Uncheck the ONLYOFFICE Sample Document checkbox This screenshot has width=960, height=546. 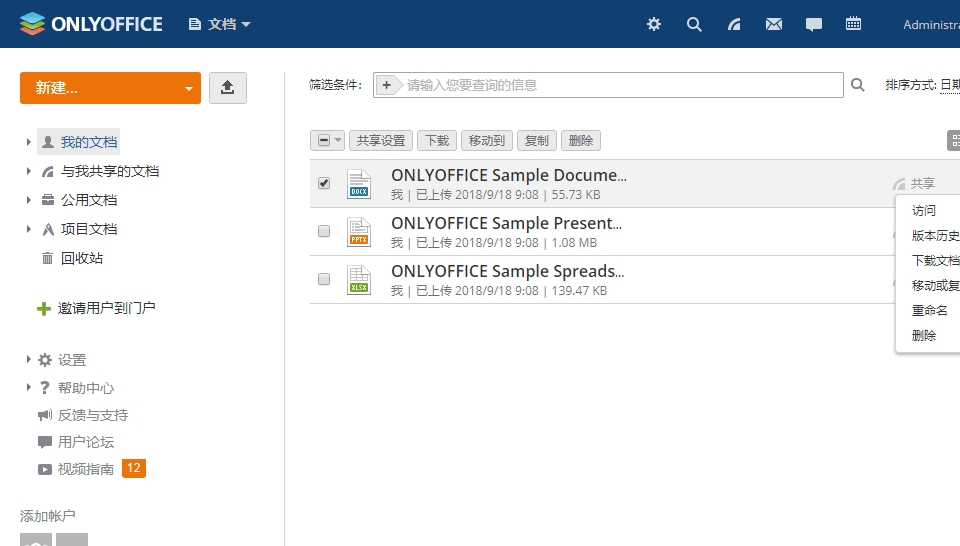click(324, 184)
